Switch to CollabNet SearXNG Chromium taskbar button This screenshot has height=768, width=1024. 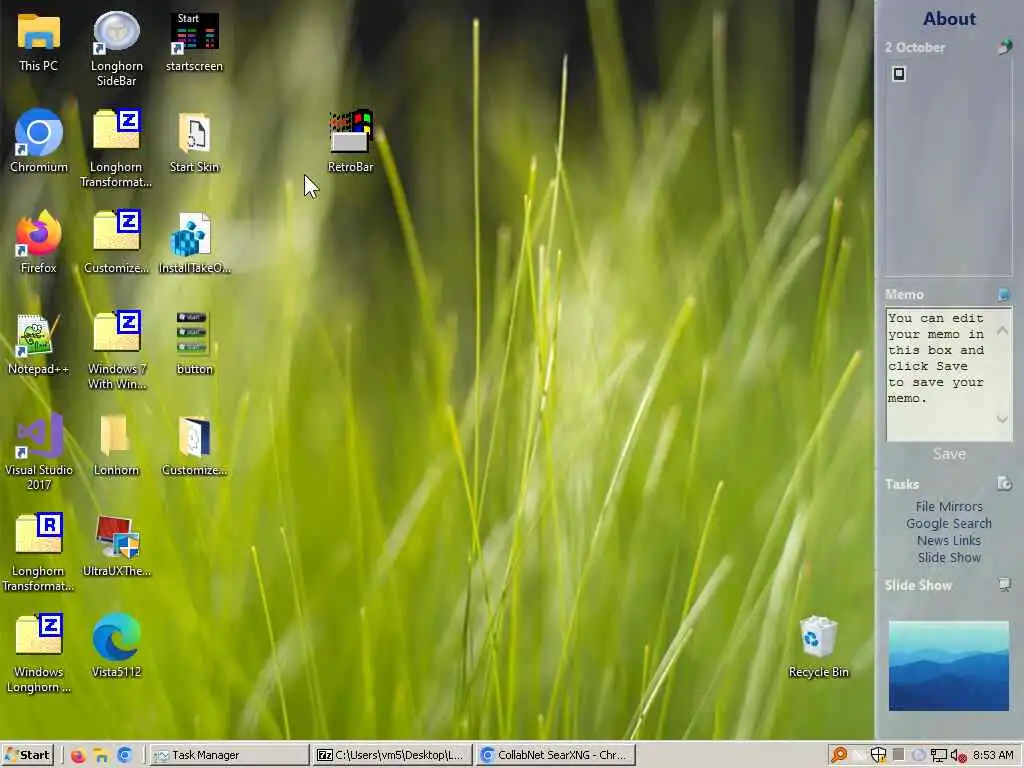point(556,755)
